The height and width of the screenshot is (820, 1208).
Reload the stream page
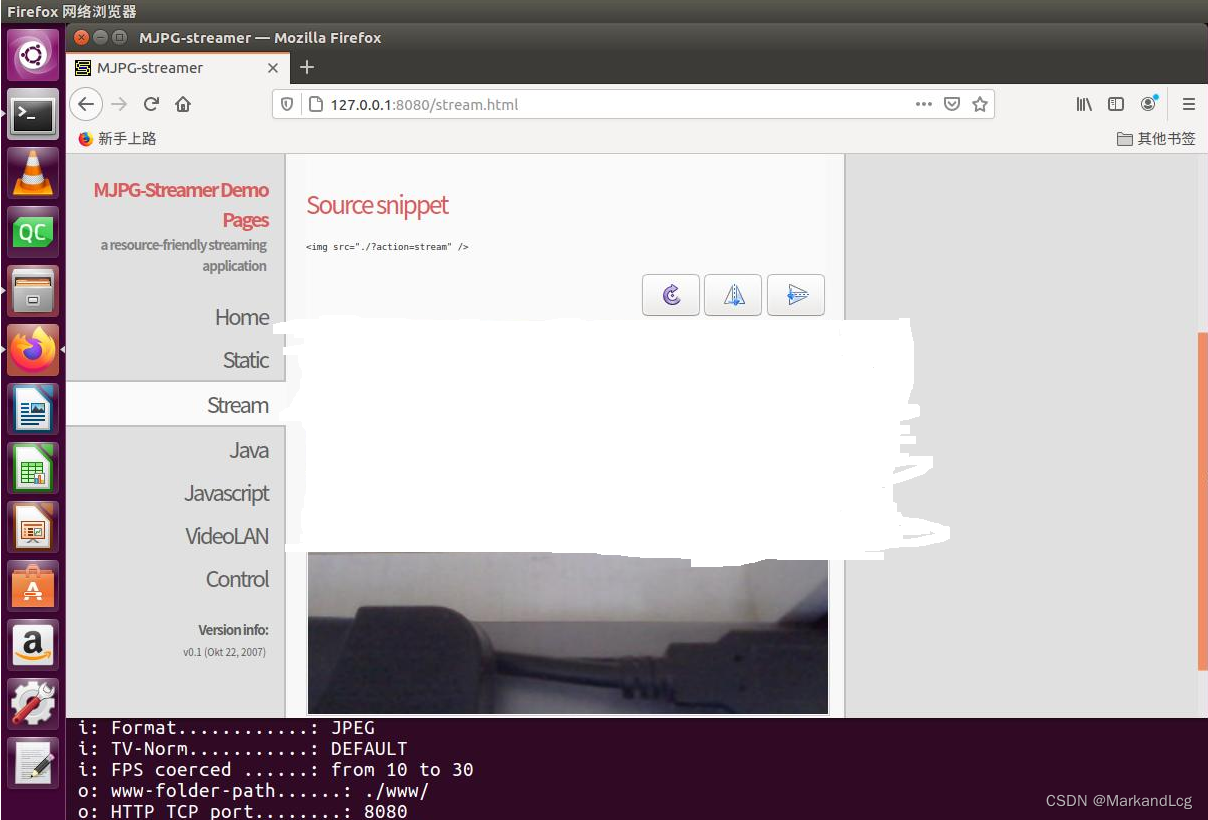(151, 104)
